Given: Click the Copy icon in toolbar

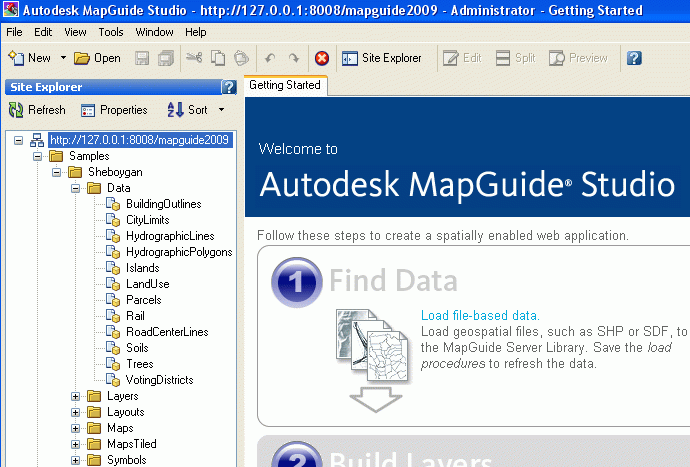Looking at the screenshot, I should click(x=218, y=58).
